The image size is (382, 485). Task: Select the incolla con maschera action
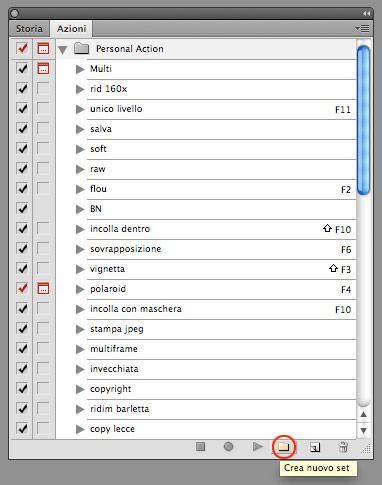coord(221,309)
